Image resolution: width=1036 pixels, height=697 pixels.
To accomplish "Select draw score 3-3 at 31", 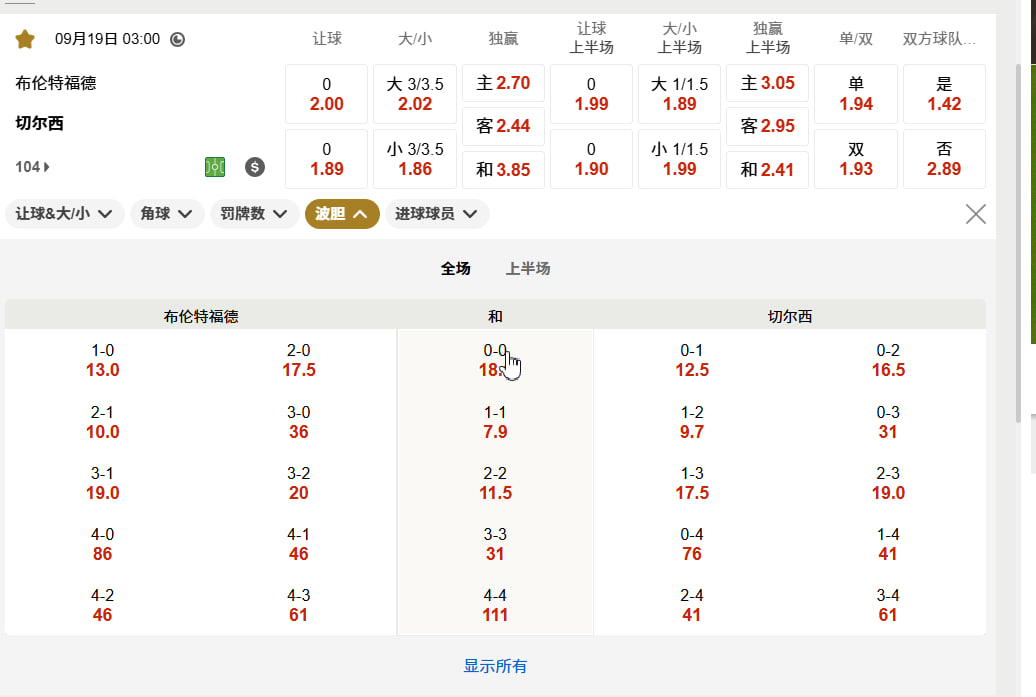I will 495,544.
